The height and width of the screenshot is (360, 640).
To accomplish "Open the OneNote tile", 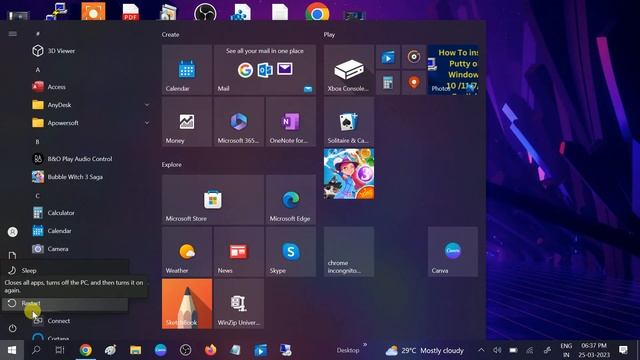I will [291, 122].
